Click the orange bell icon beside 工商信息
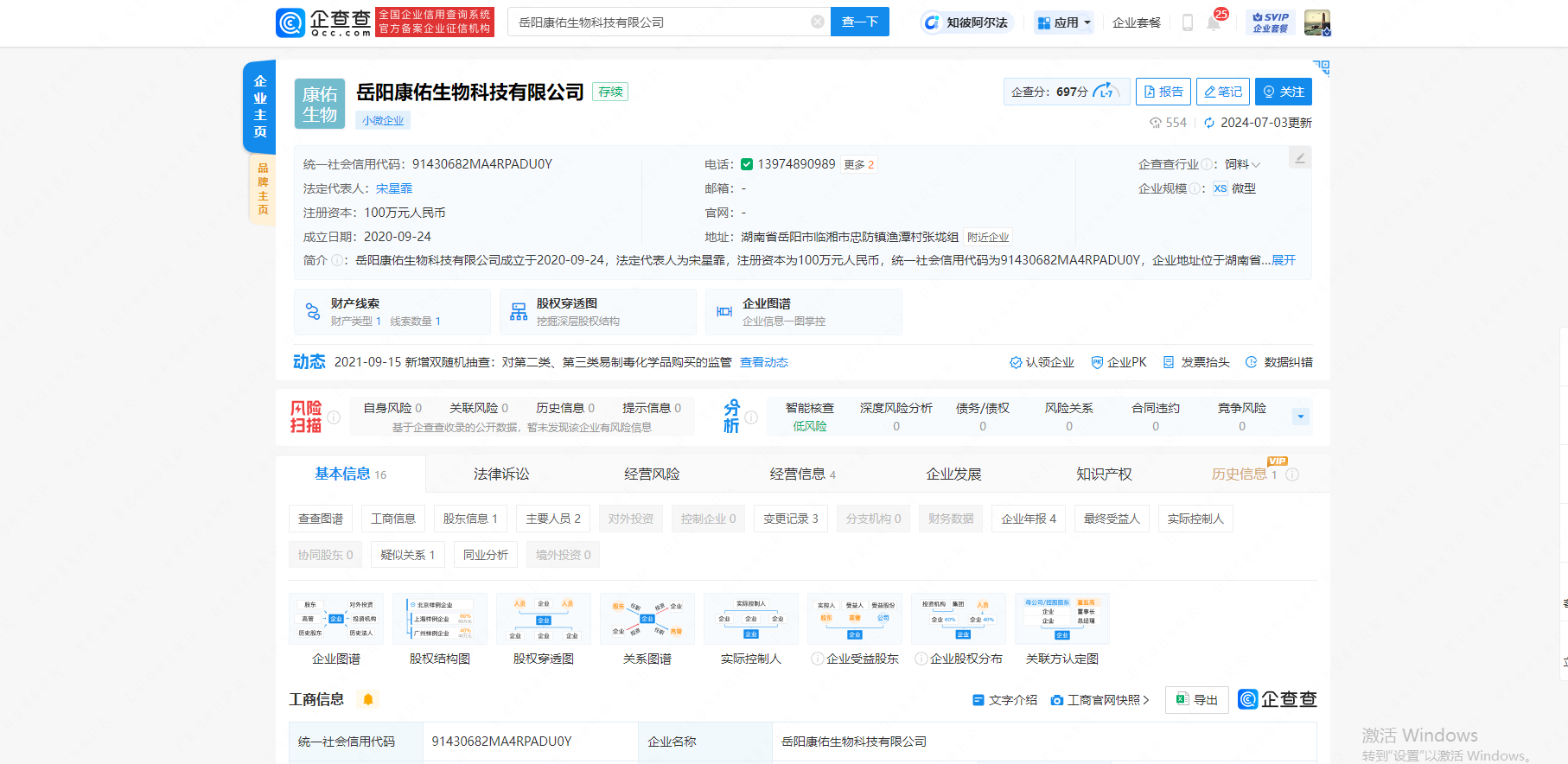Image resolution: width=1568 pixels, height=764 pixels. click(368, 699)
